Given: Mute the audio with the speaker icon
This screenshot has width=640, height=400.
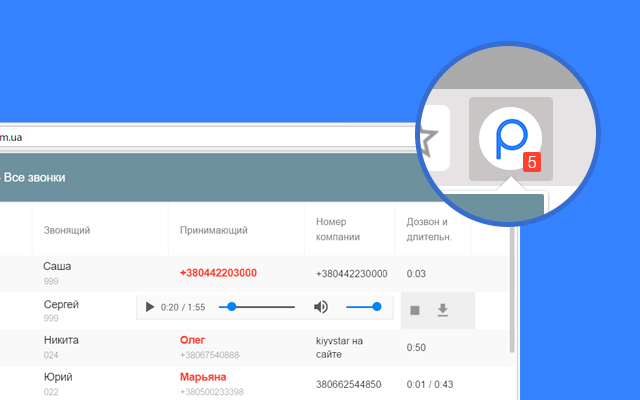Looking at the screenshot, I should pos(321,307).
